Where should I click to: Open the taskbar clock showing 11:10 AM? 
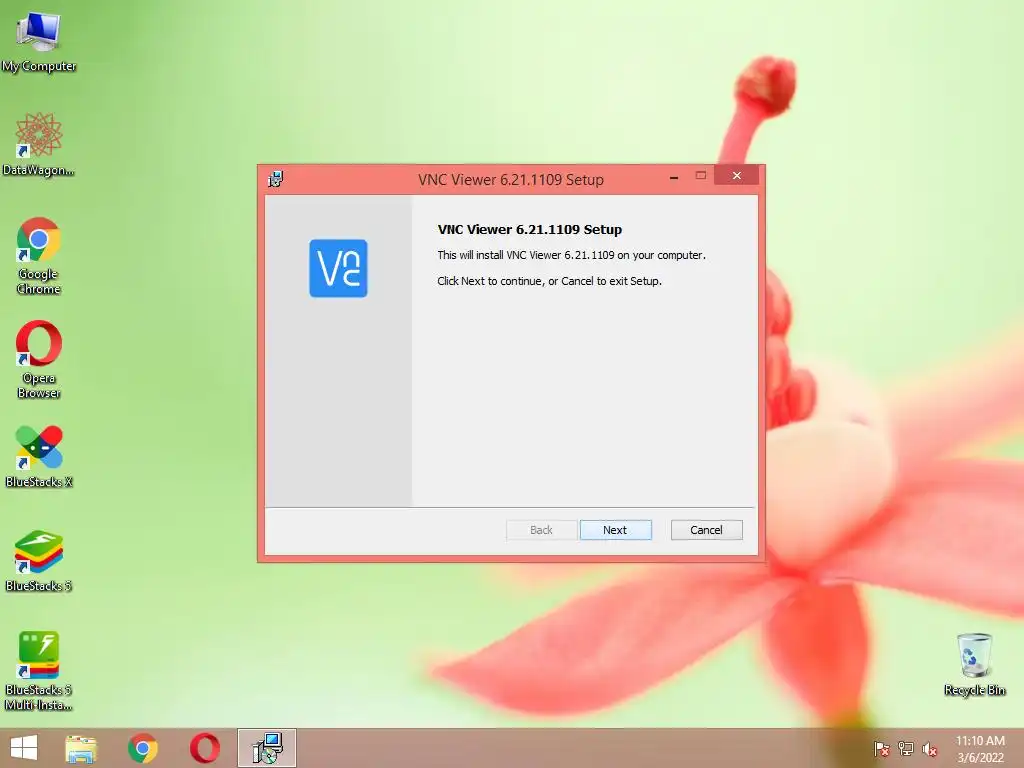980,748
